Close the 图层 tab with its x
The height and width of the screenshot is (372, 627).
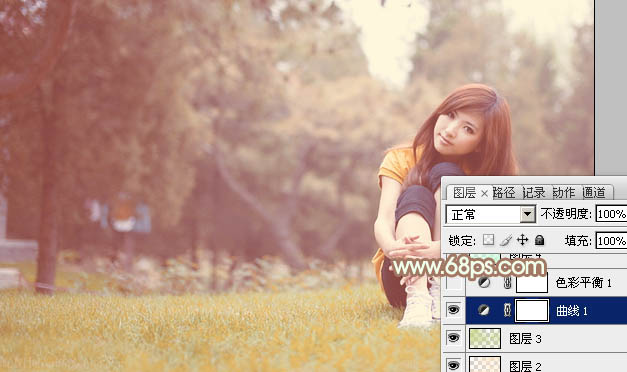tap(484, 194)
